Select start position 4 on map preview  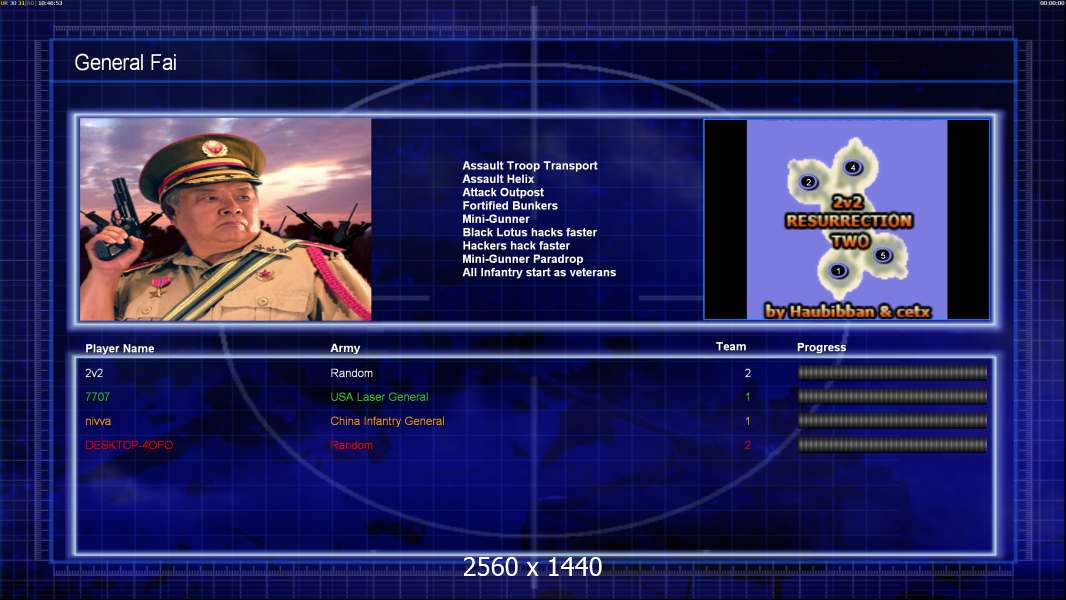pos(853,167)
